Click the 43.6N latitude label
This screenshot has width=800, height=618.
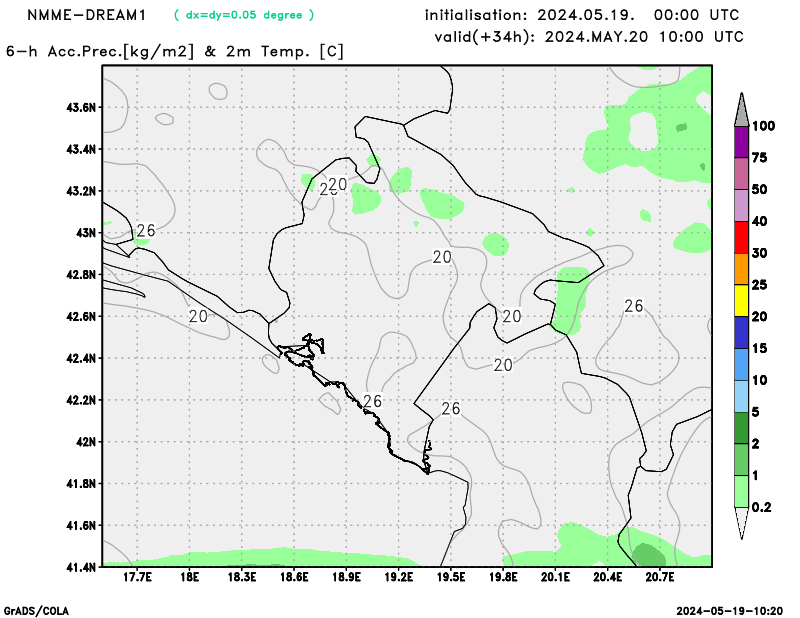(81, 108)
